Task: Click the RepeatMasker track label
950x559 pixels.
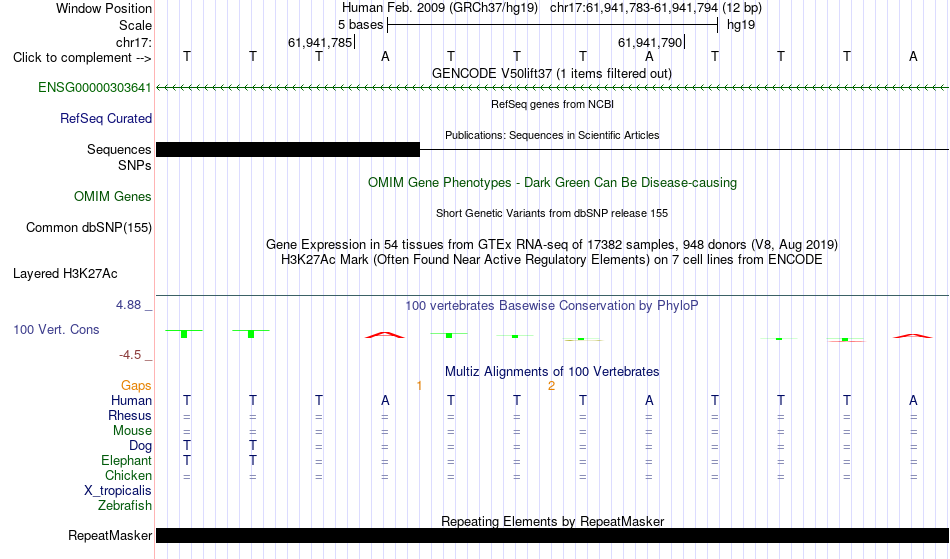Action: [x=110, y=535]
